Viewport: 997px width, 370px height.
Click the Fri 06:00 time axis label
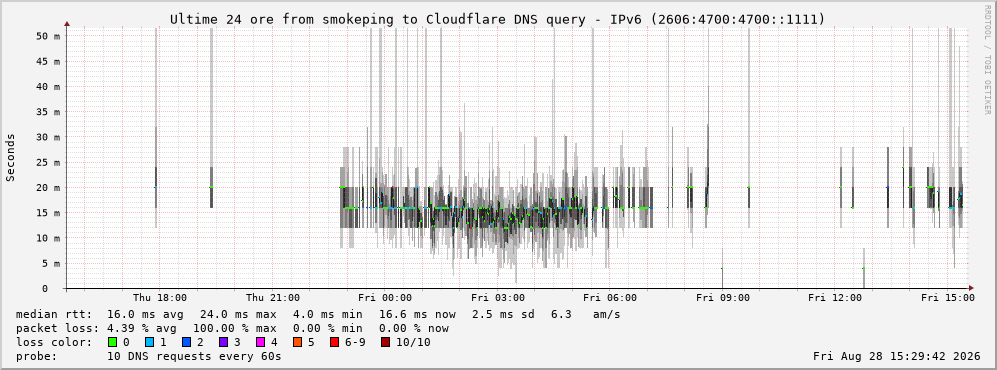pyautogui.click(x=610, y=298)
